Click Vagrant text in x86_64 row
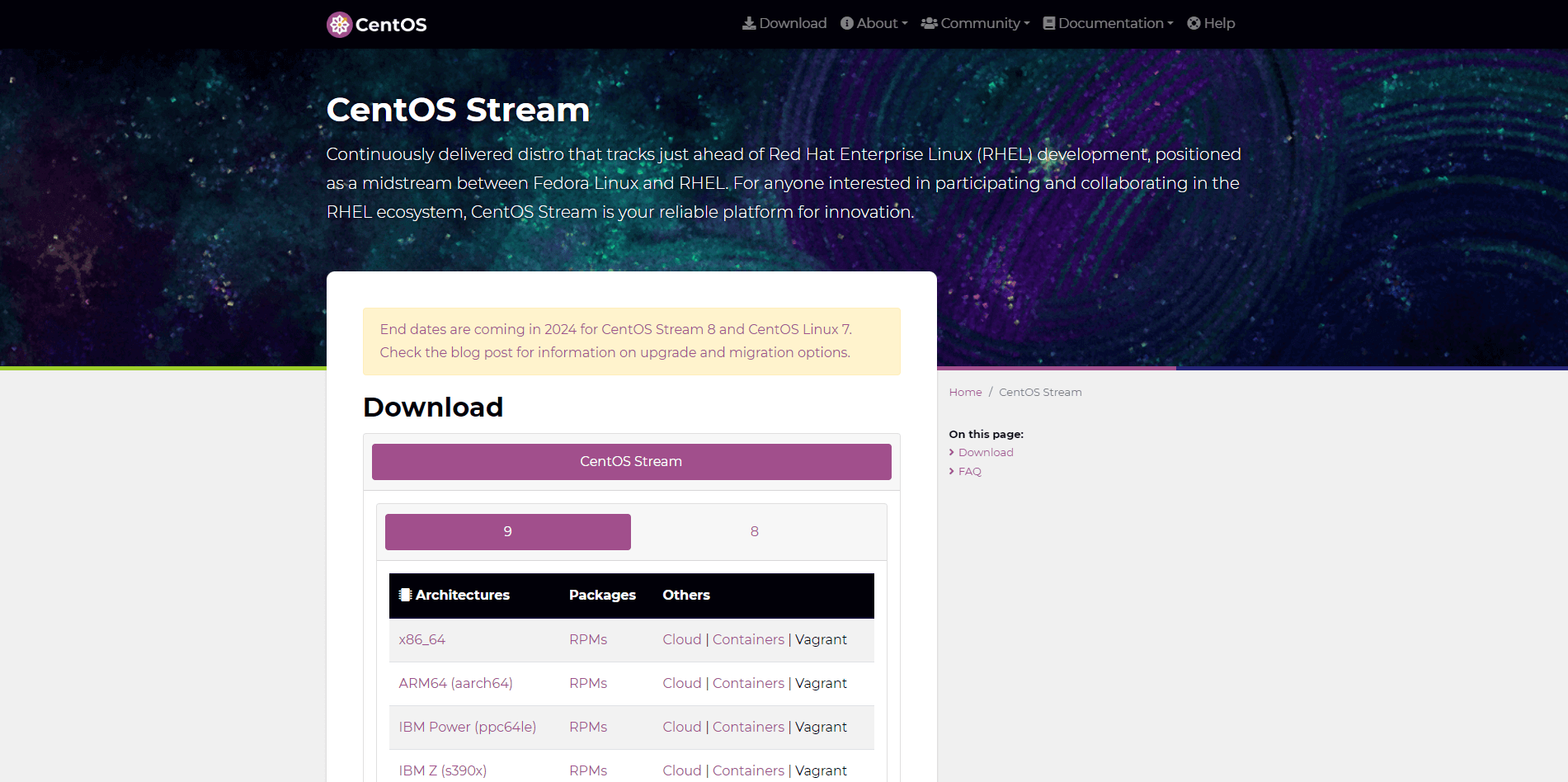Image resolution: width=1568 pixels, height=782 pixels. [822, 639]
